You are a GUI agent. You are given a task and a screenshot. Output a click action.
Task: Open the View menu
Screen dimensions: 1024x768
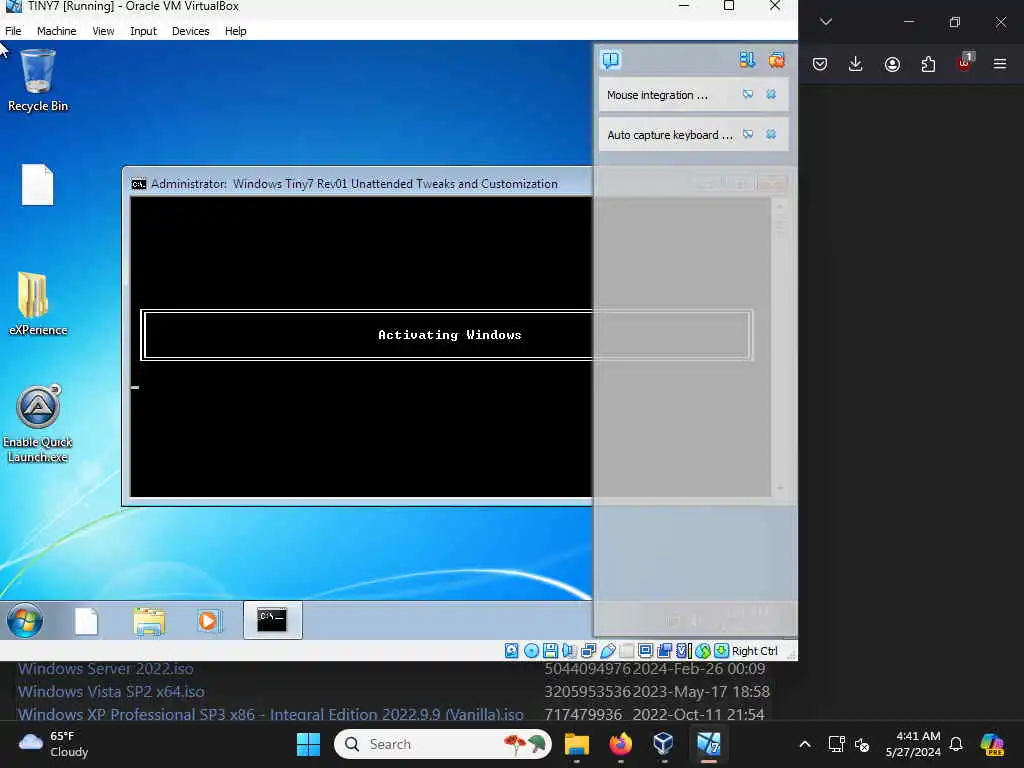(x=103, y=31)
